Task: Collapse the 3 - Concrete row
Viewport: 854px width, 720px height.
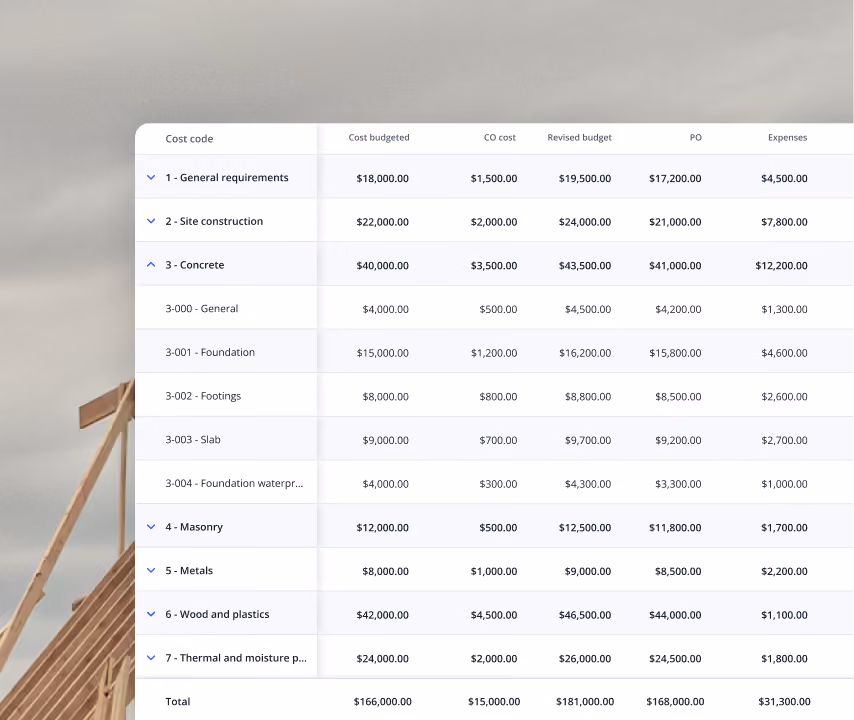Action: (151, 265)
